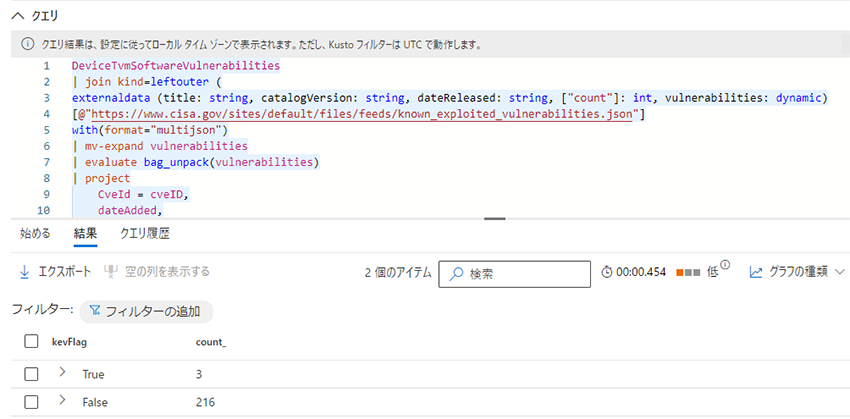Screen dimensions: 850x419
Task: Check the box for the True row
Action: [x=31, y=374]
